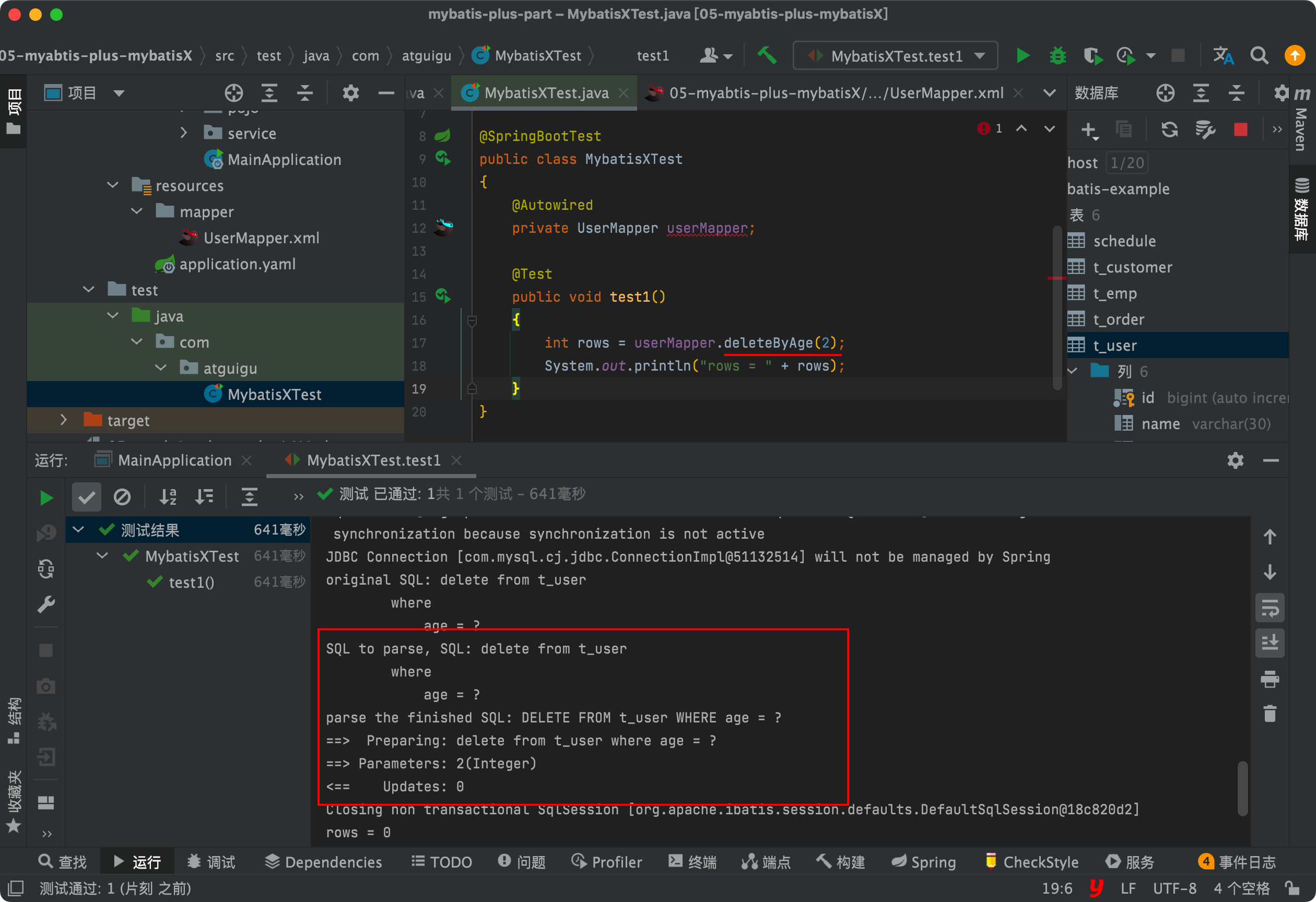Click the Debug bug icon in top toolbar

(1057, 55)
